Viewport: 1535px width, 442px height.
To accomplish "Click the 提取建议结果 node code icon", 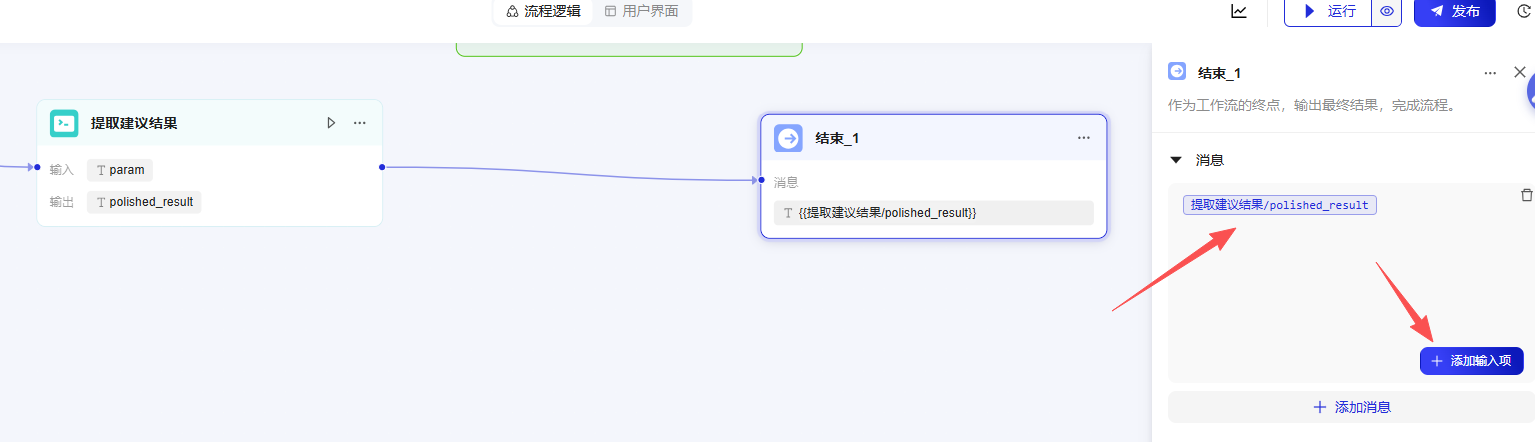I will point(64,123).
